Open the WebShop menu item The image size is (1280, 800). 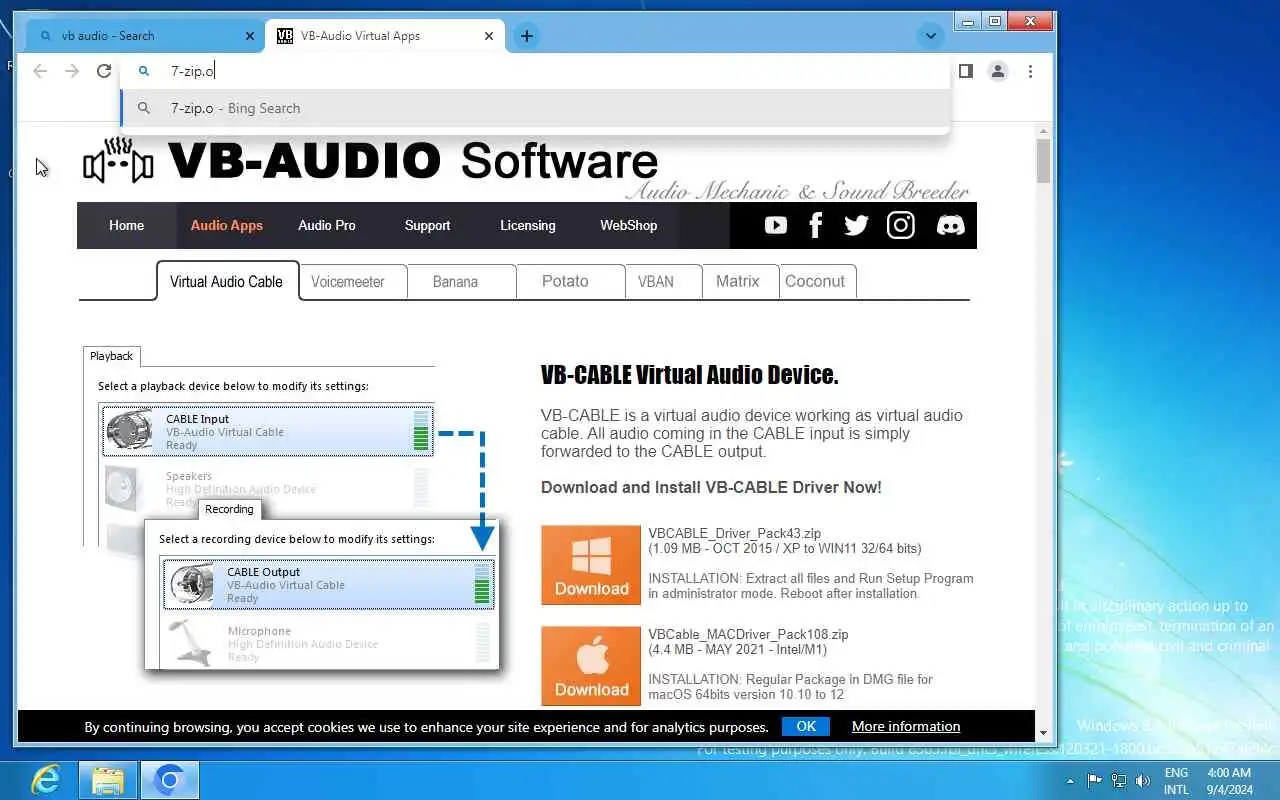(x=629, y=225)
